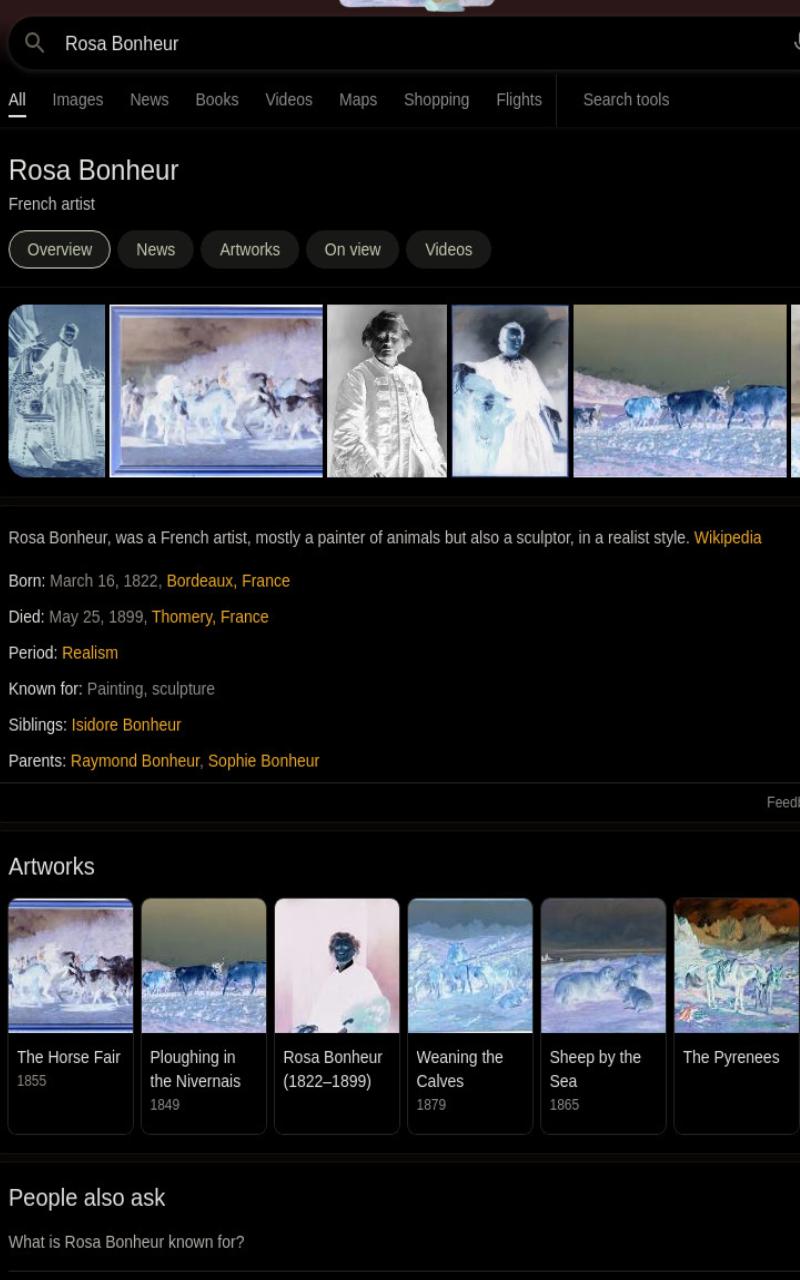Image resolution: width=800 pixels, height=1280 pixels.
Task: Open the first carousel image of standing figure
Action: 57,391
